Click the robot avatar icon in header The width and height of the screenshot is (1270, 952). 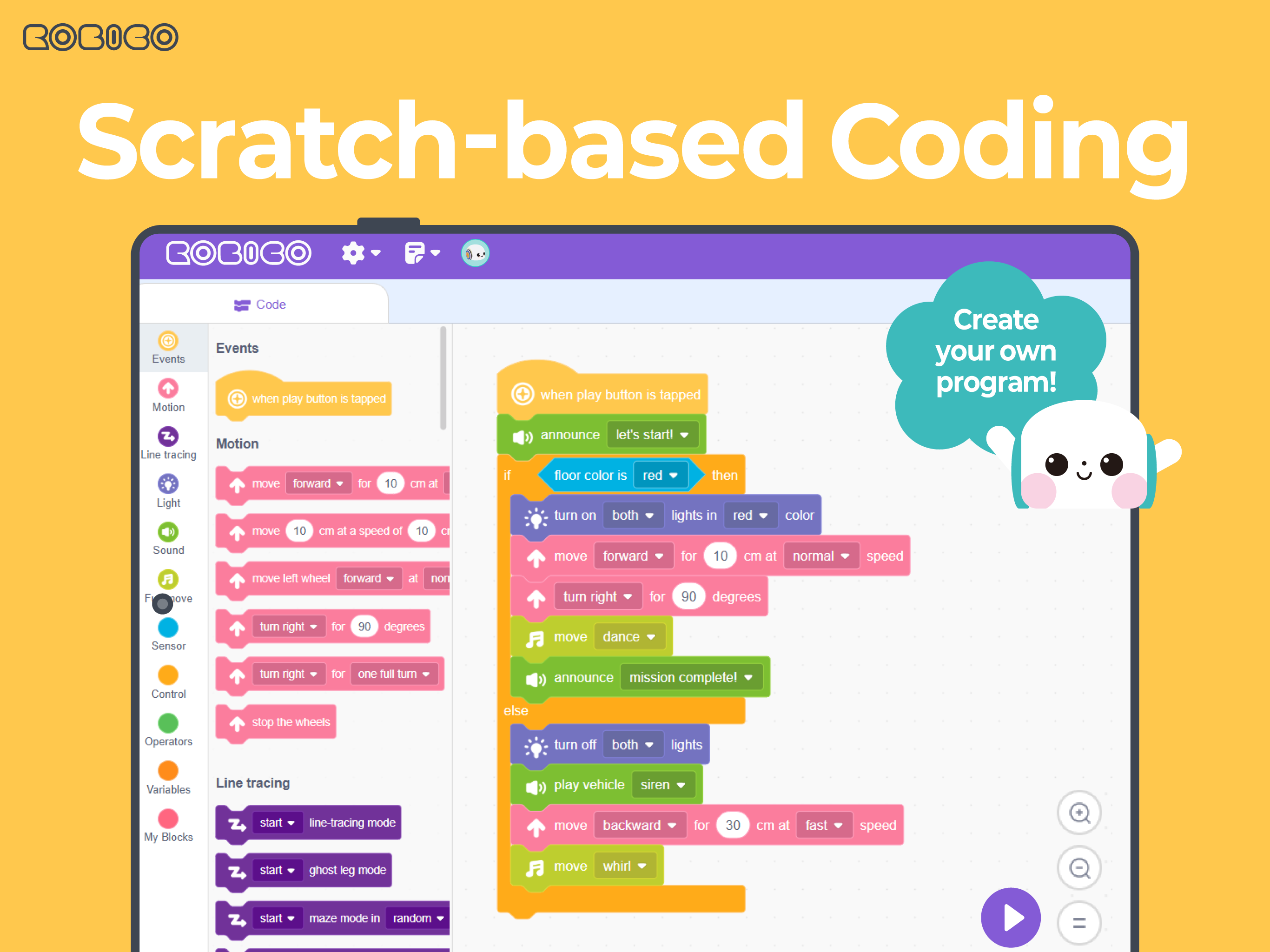475,252
